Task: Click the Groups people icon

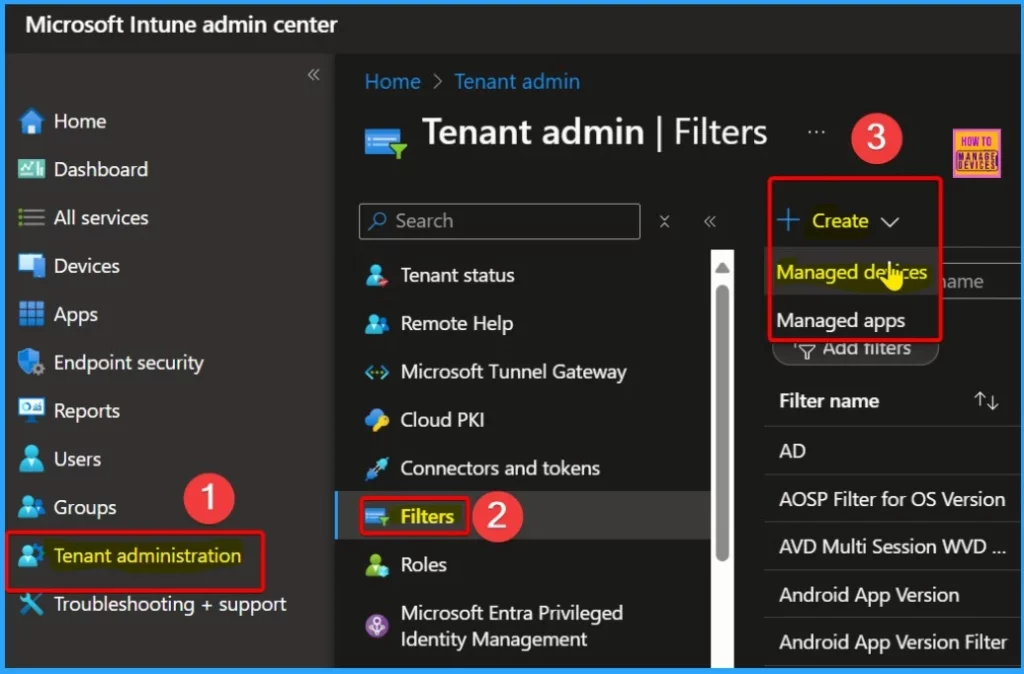Action: tap(31, 507)
